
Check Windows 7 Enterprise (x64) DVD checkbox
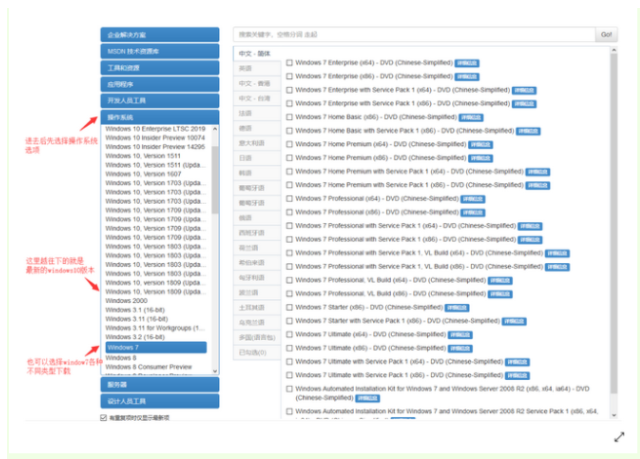pos(289,63)
